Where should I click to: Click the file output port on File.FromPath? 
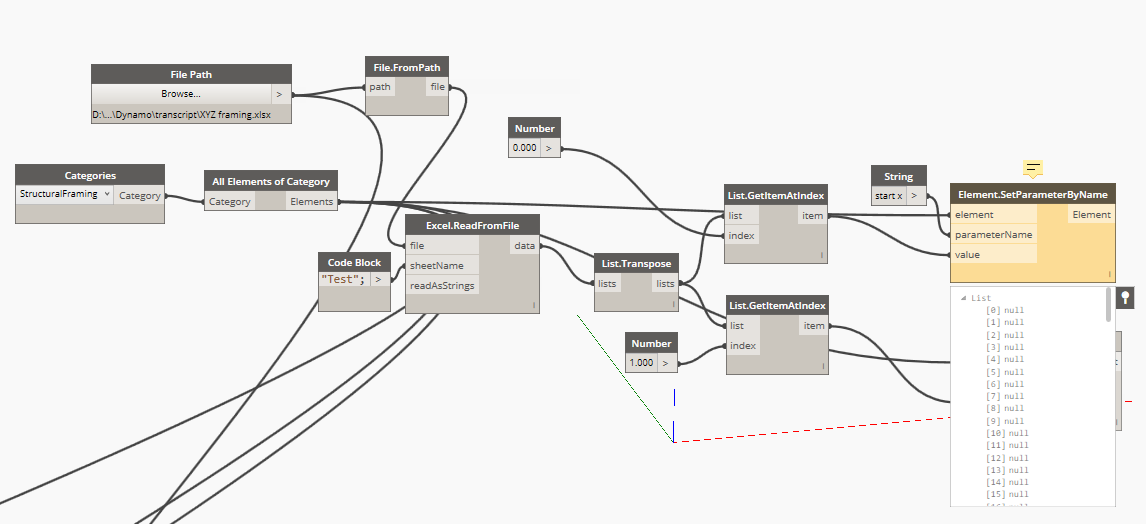[437, 87]
